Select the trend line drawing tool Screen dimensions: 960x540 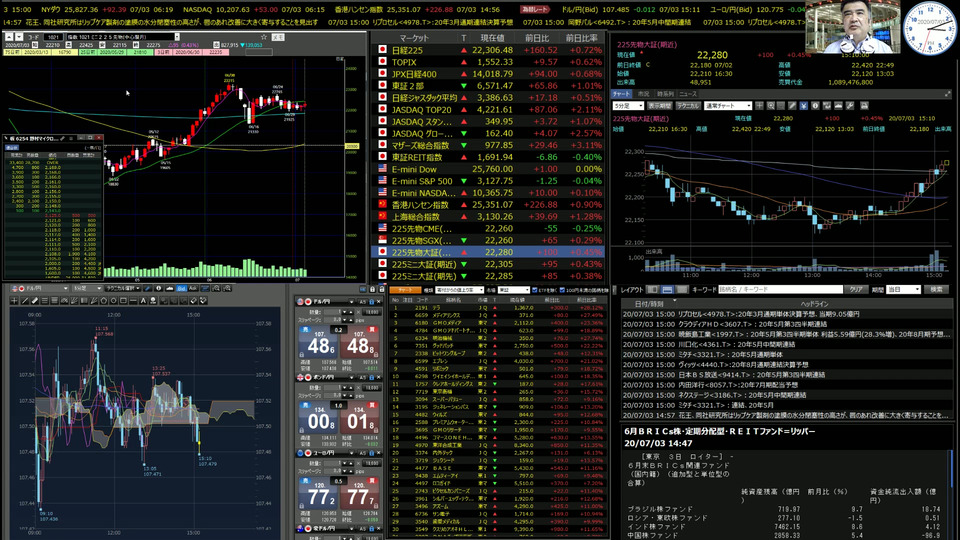25,301
